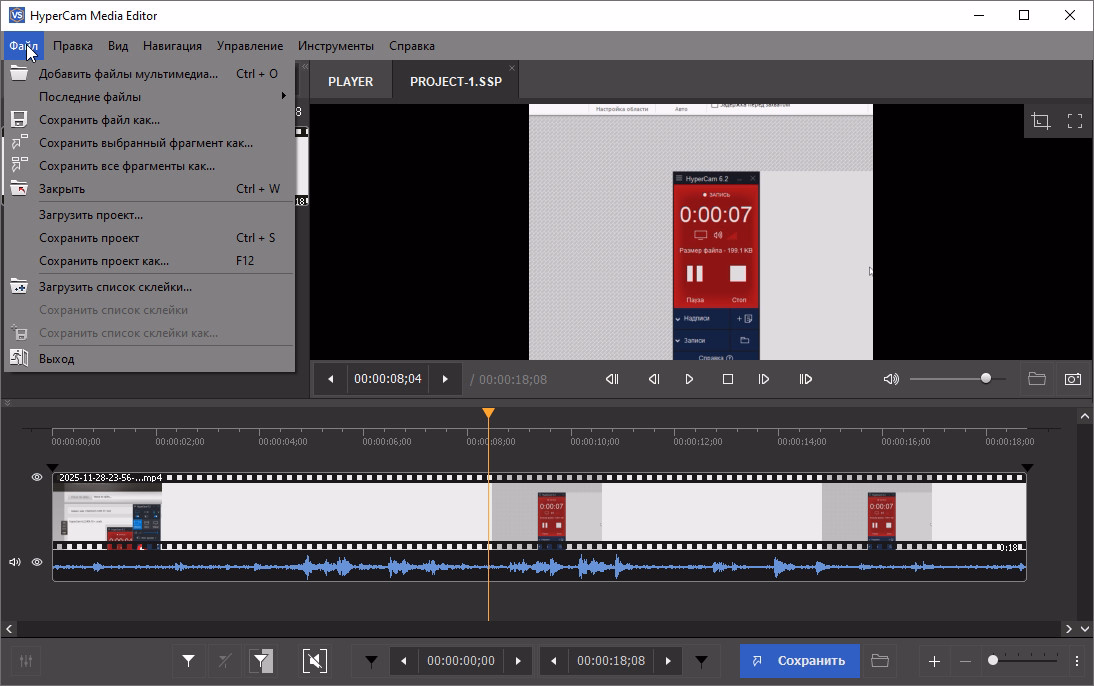Choose Загрузить проект... from the File menu
Screen dimensions: 1094x686
91,215
